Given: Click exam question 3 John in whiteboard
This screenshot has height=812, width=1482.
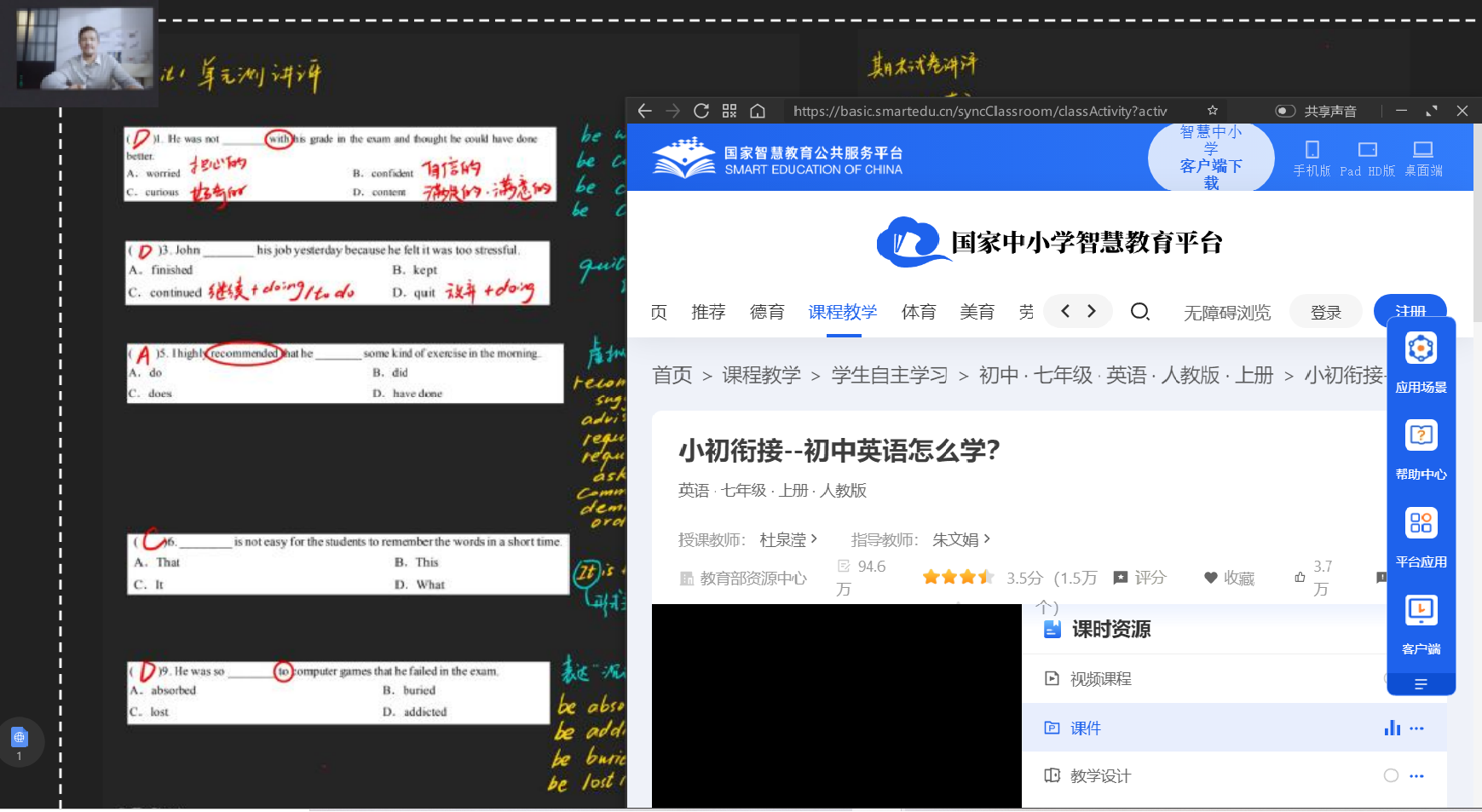Looking at the screenshot, I should click(337, 273).
